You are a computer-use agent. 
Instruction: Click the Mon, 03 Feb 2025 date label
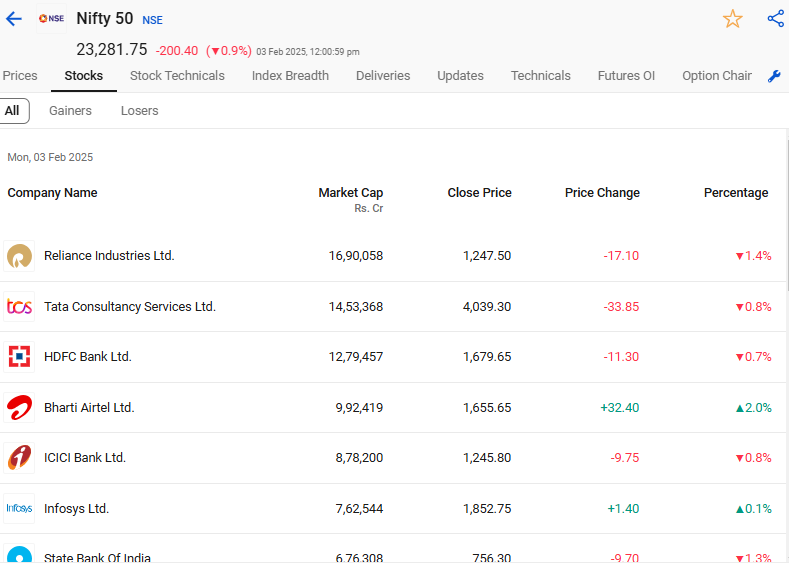(x=50, y=157)
